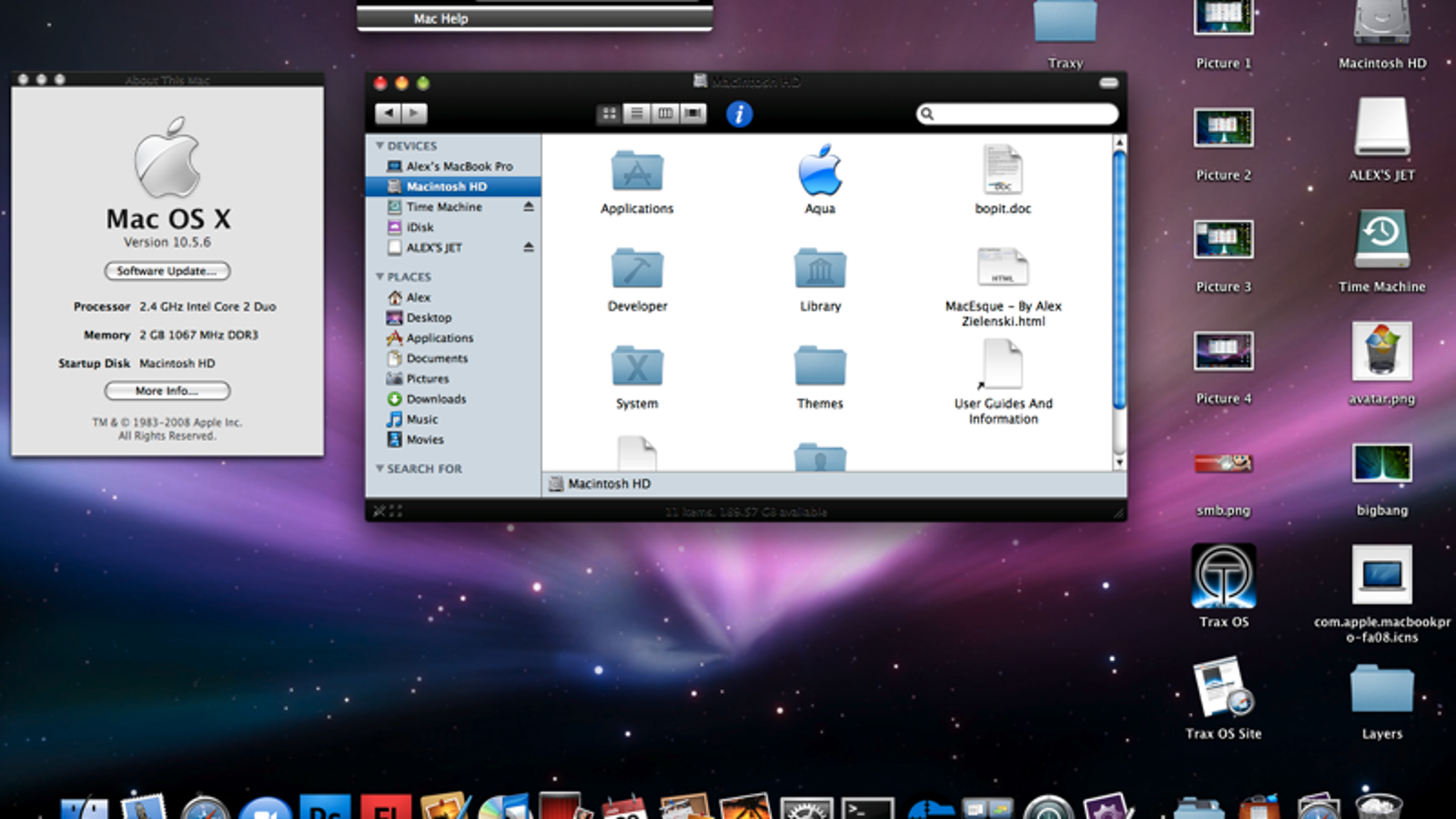Switch Finder to column view
The width and height of the screenshot is (1456, 819).
tap(665, 113)
